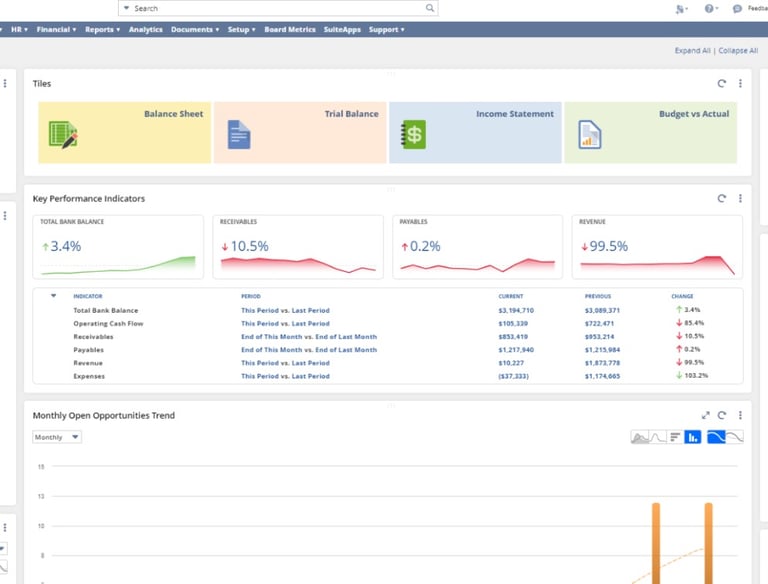
Task: Open the Total Bank Balance KPI card
Action: click(118, 247)
